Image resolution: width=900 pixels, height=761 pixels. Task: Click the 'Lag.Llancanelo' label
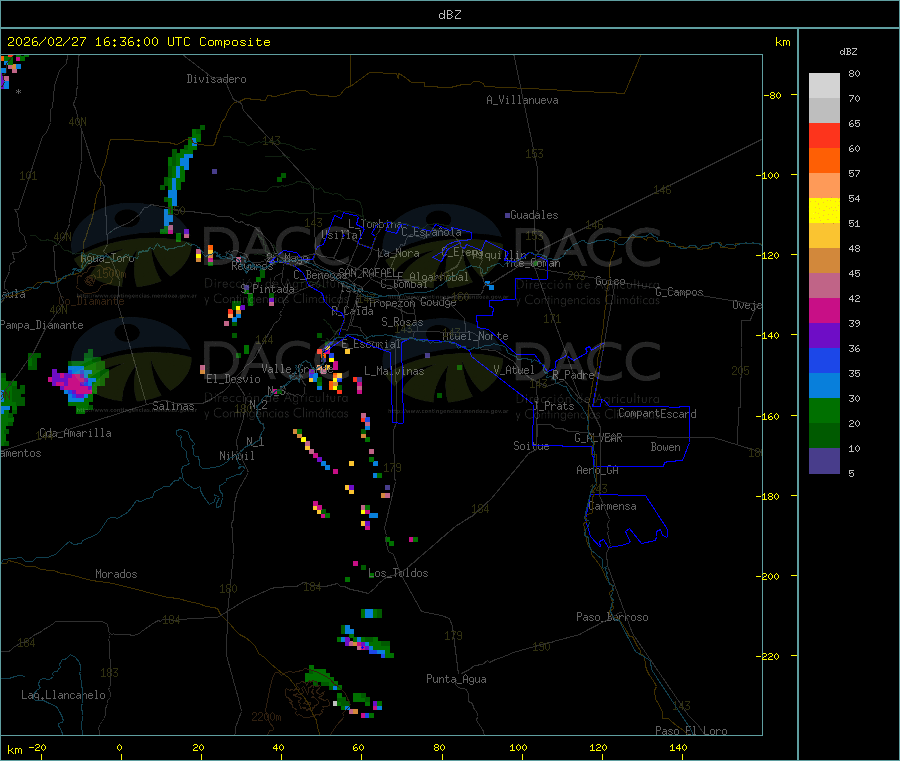point(64,695)
